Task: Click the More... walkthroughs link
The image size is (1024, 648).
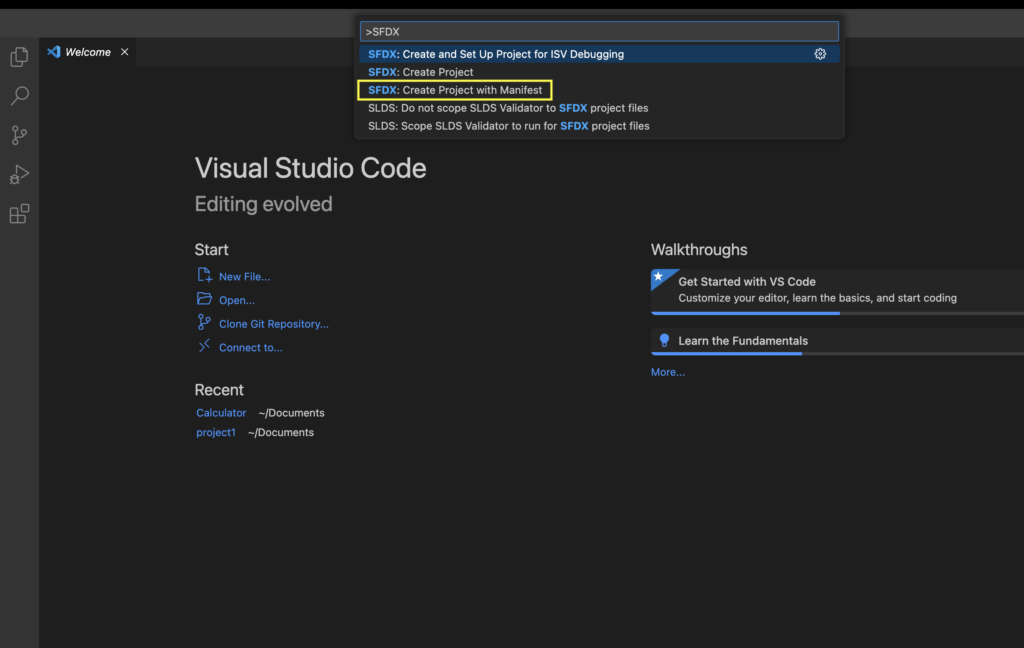Action: point(667,372)
